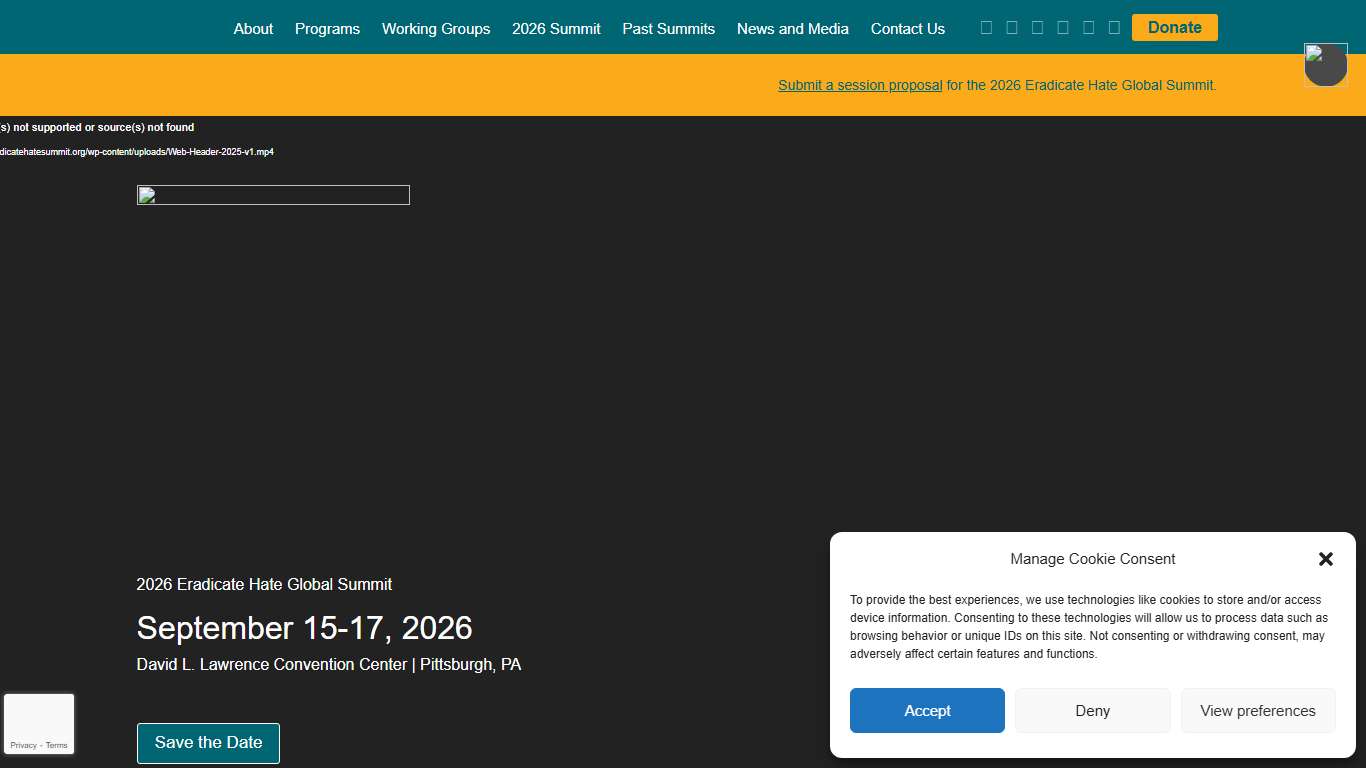
Task: Accept cookies in the consent dialog
Action: (927, 711)
